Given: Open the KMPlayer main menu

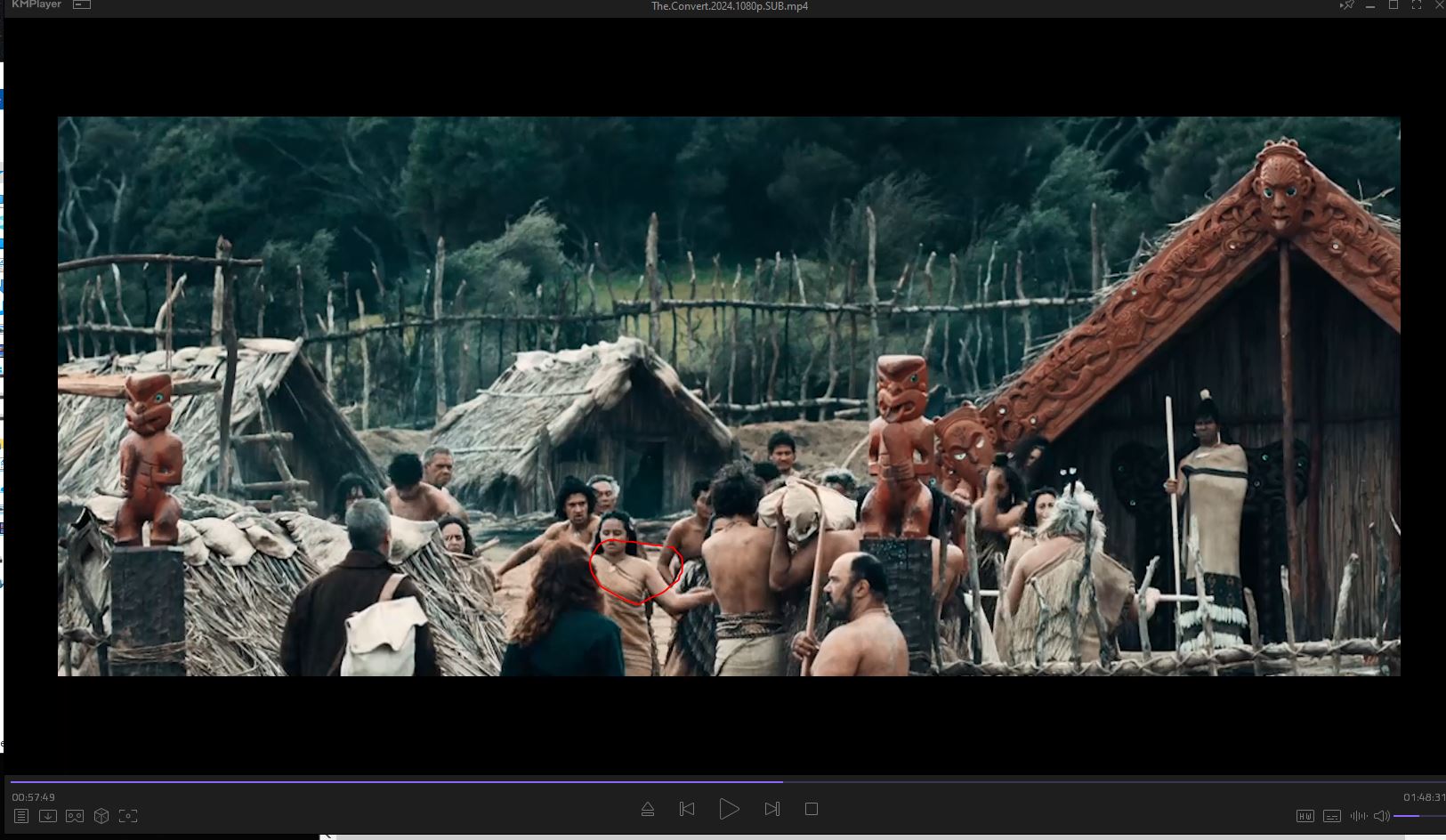Looking at the screenshot, I should pos(36,5).
